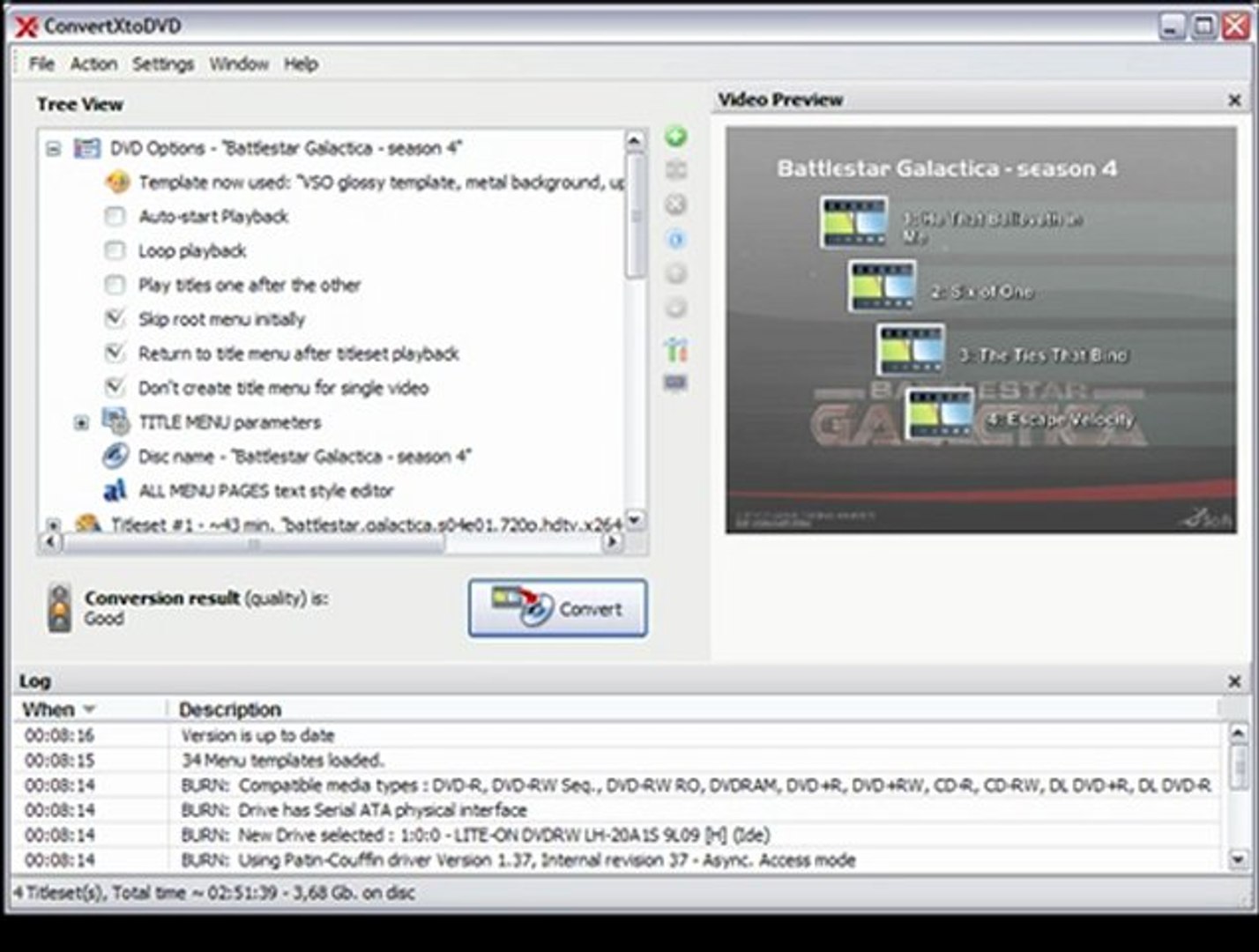Click the DVD Options disc icon
The image size is (1259, 952).
86,148
